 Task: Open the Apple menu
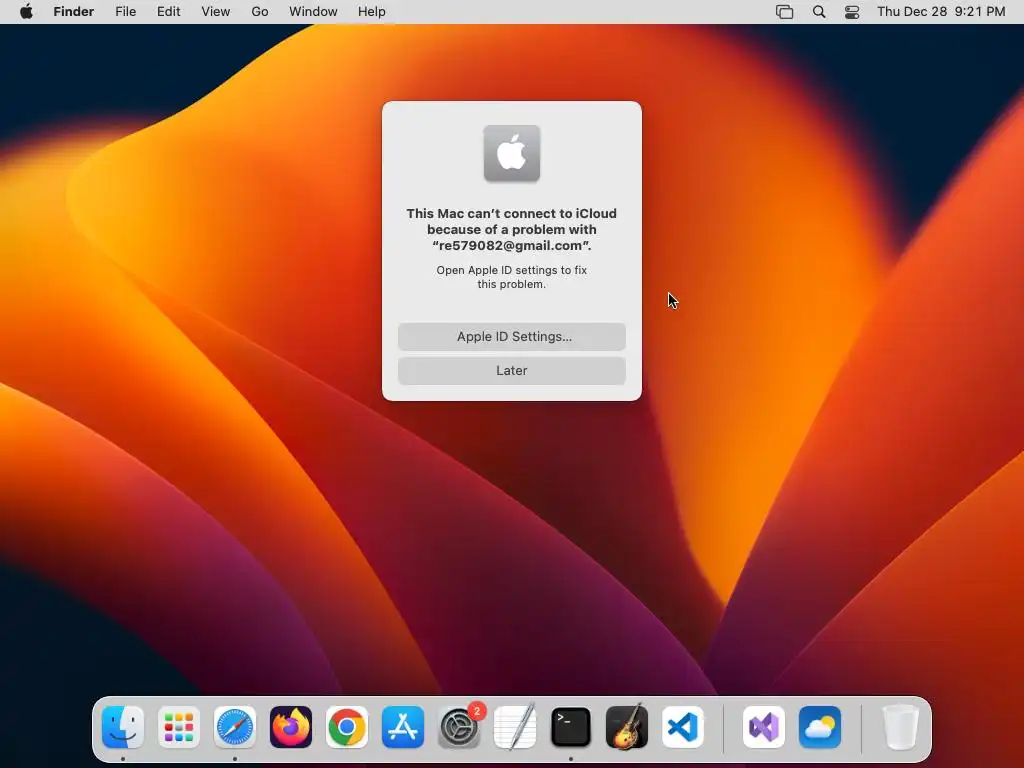point(26,12)
